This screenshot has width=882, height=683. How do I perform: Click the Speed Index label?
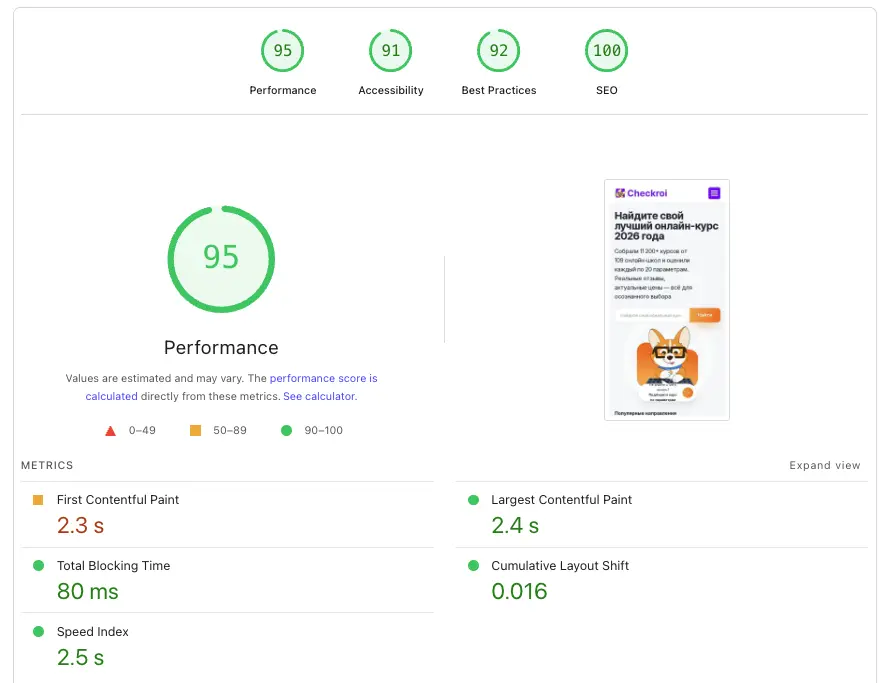tap(92, 631)
